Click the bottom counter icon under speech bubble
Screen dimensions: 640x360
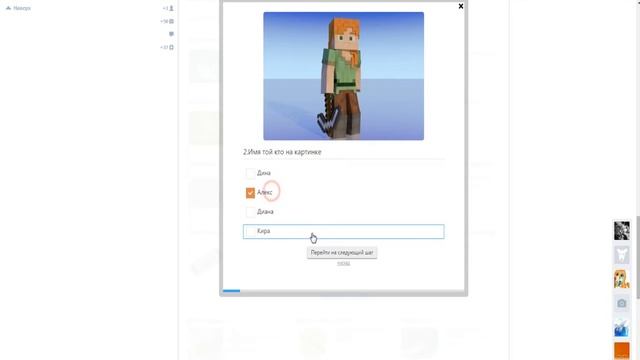tap(171, 47)
